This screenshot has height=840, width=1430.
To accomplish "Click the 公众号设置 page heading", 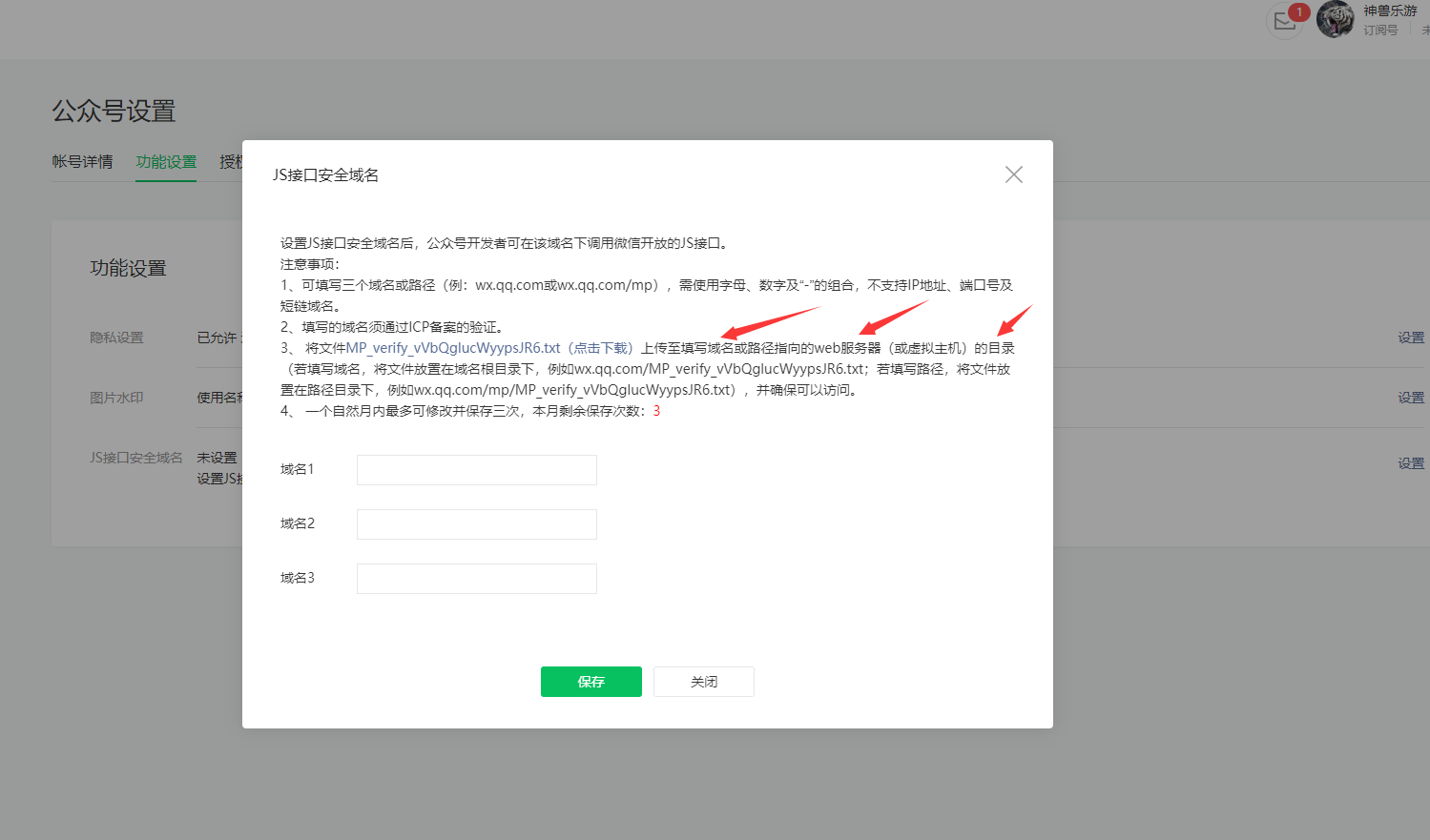I will point(114,112).
